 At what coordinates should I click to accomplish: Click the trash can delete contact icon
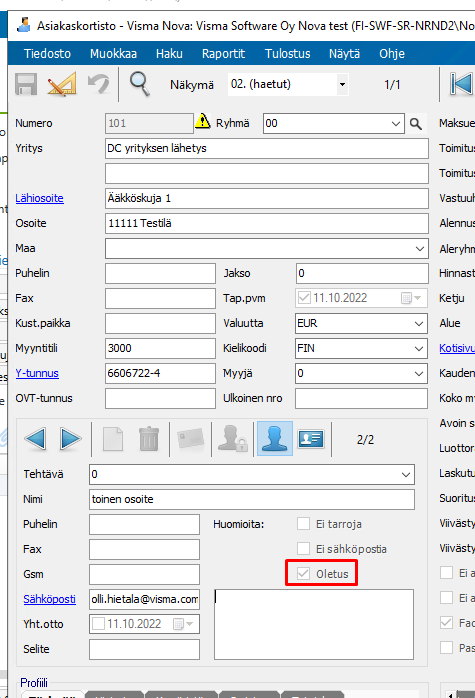coord(149,439)
